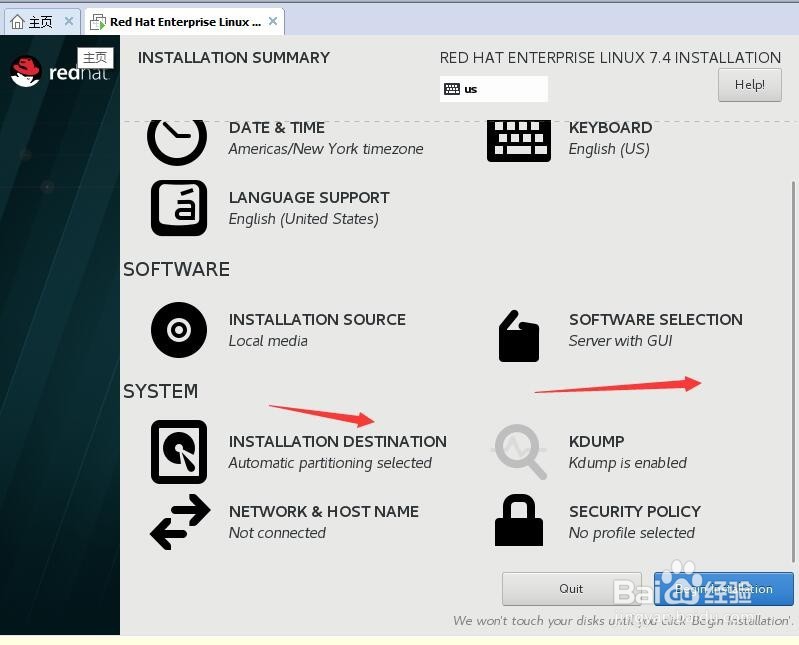Click the us keyboard layout field
The image size is (799, 645).
(x=494, y=89)
